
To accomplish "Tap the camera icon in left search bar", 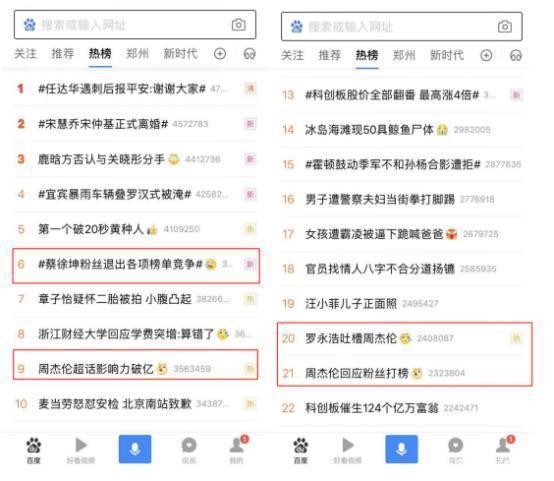I will [238, 25].
